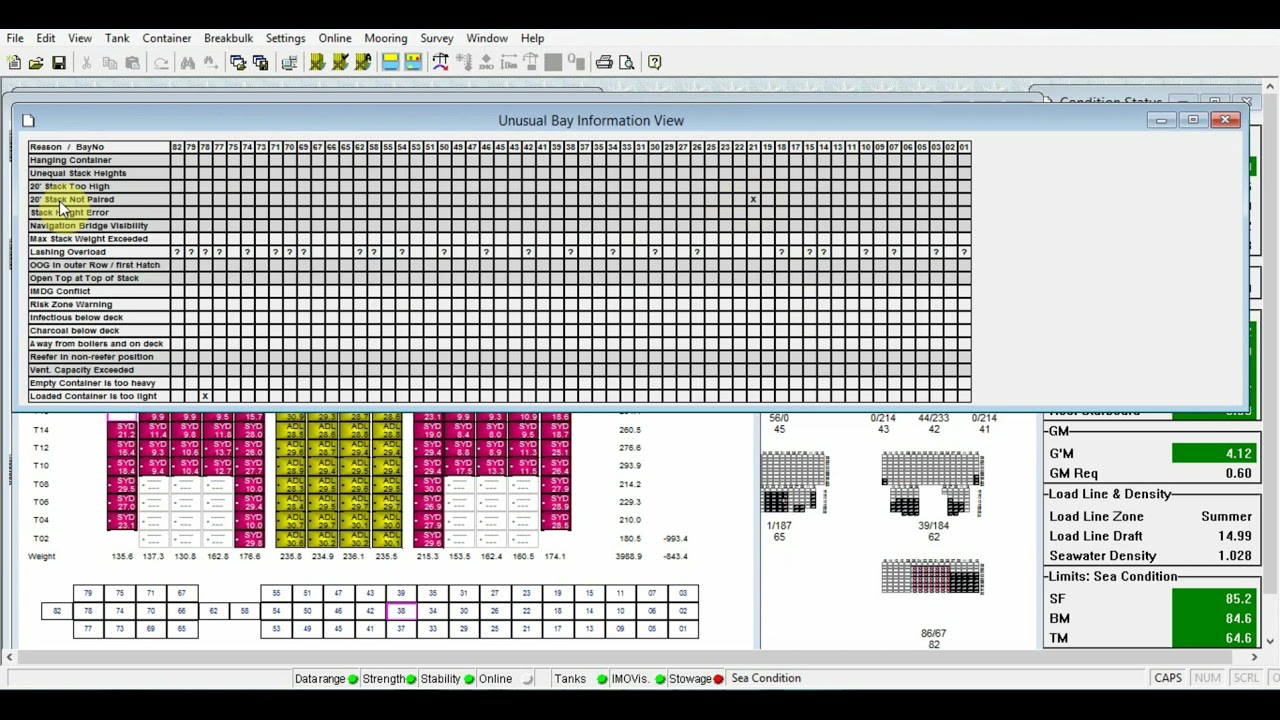This screenshot has width=1280, height=720.
Task: Click the bay thumbnail labeled 1/187
Action: [795, 482]
